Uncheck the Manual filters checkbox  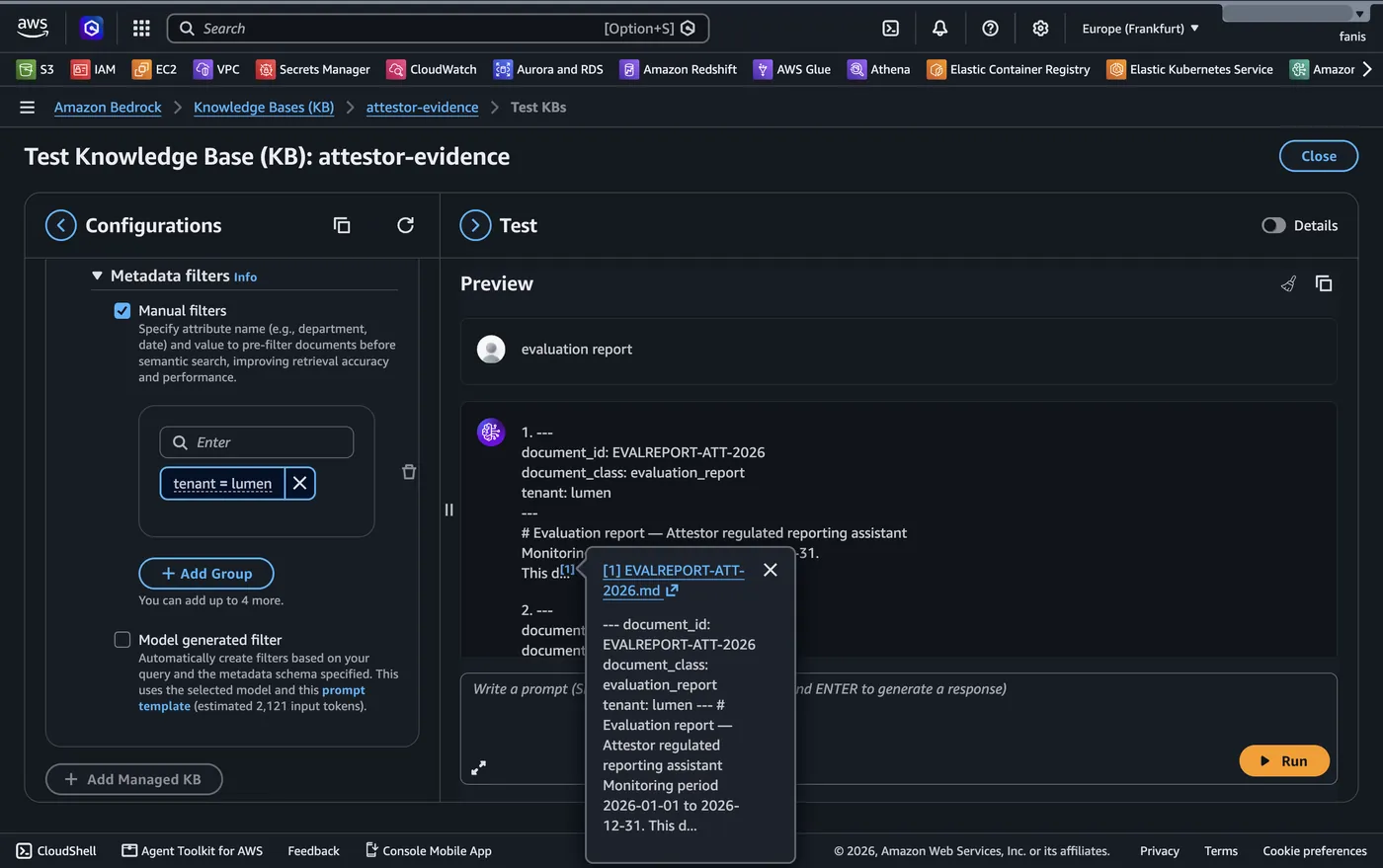(122, 310)
